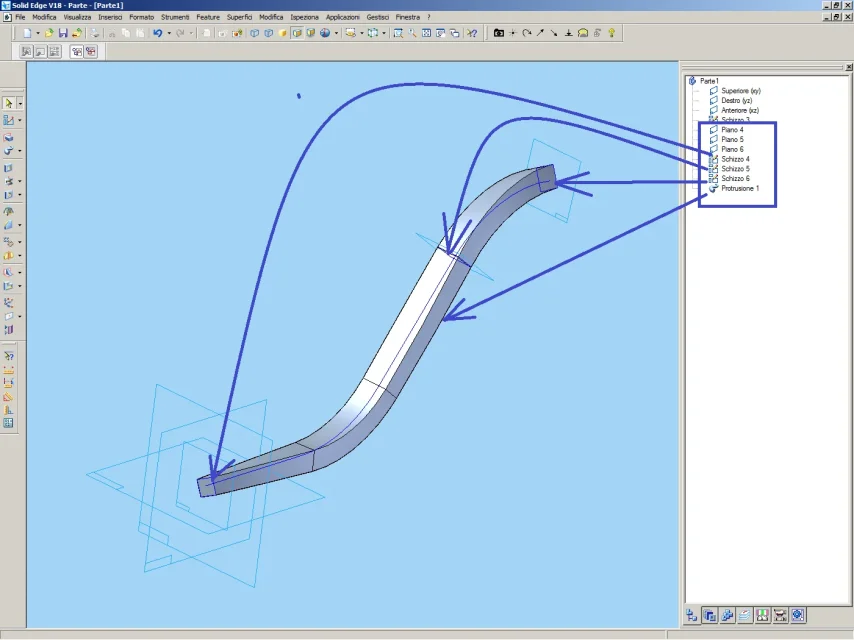The image size is (854, 640).
Task: Close the EdgeBar panel with its X
Action: 849,67
